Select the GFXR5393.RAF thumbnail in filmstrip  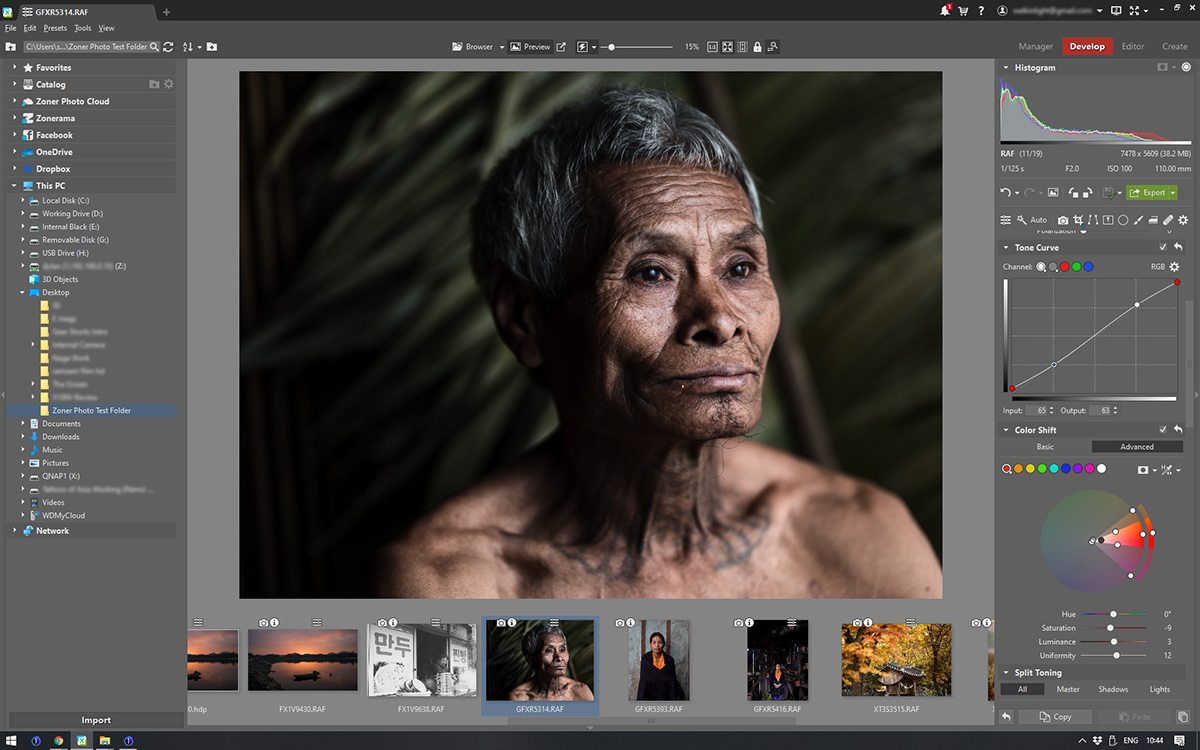click(658, 660)
